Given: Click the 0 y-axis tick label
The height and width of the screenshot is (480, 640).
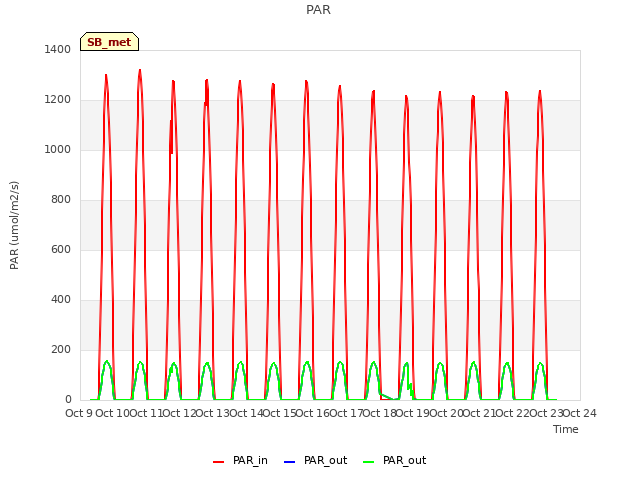Looking at the screenshot, I should click(68, 400).
